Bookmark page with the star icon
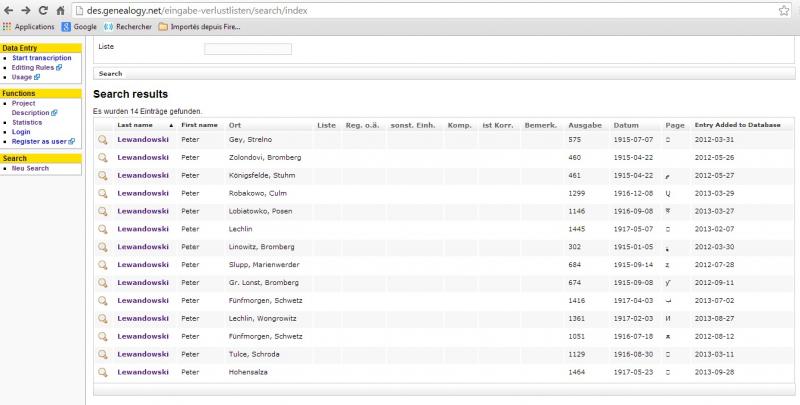800x405 pixels. click(785, 10)
